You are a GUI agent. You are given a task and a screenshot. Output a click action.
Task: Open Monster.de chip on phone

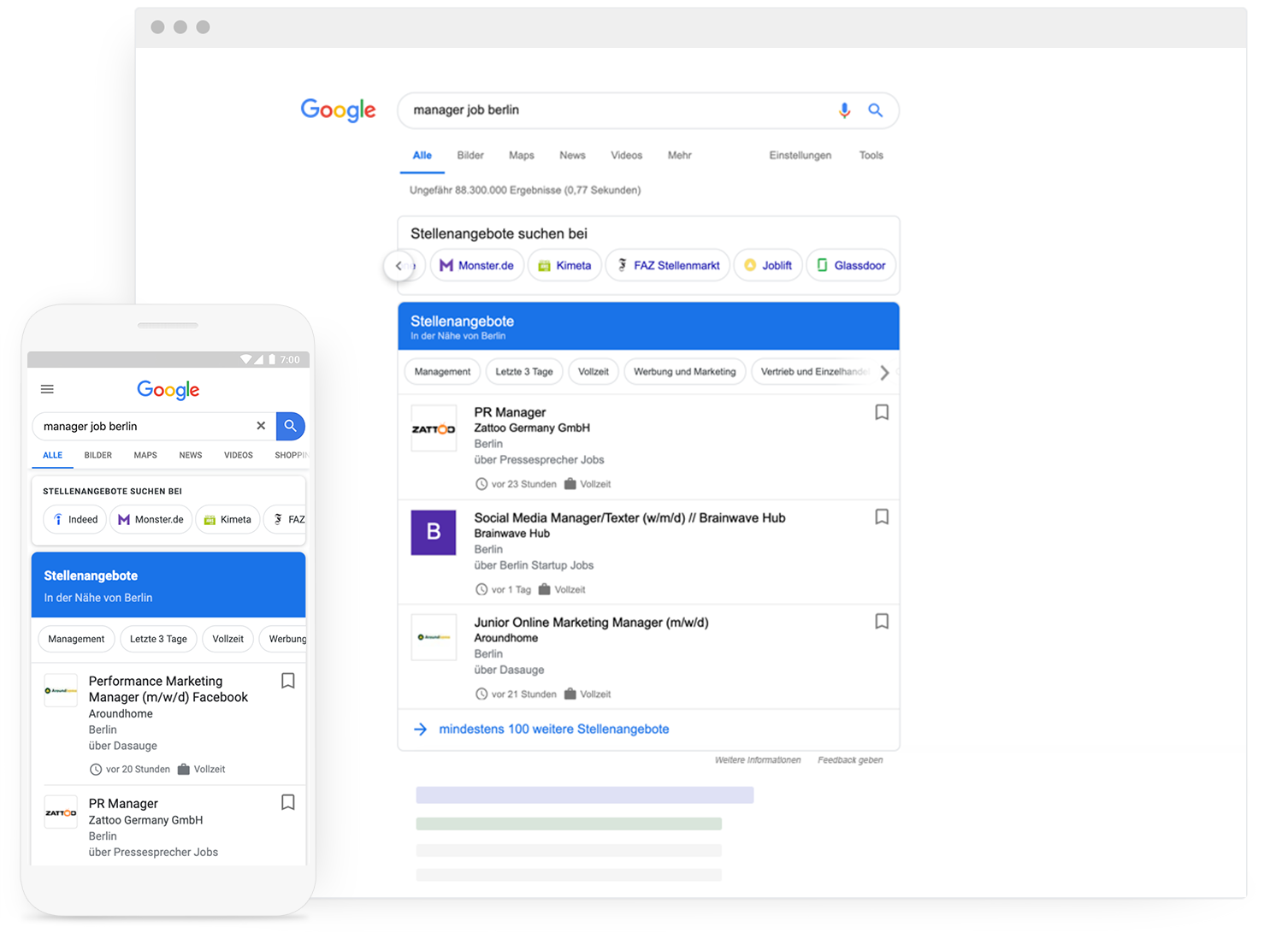[x=151, y=519]
